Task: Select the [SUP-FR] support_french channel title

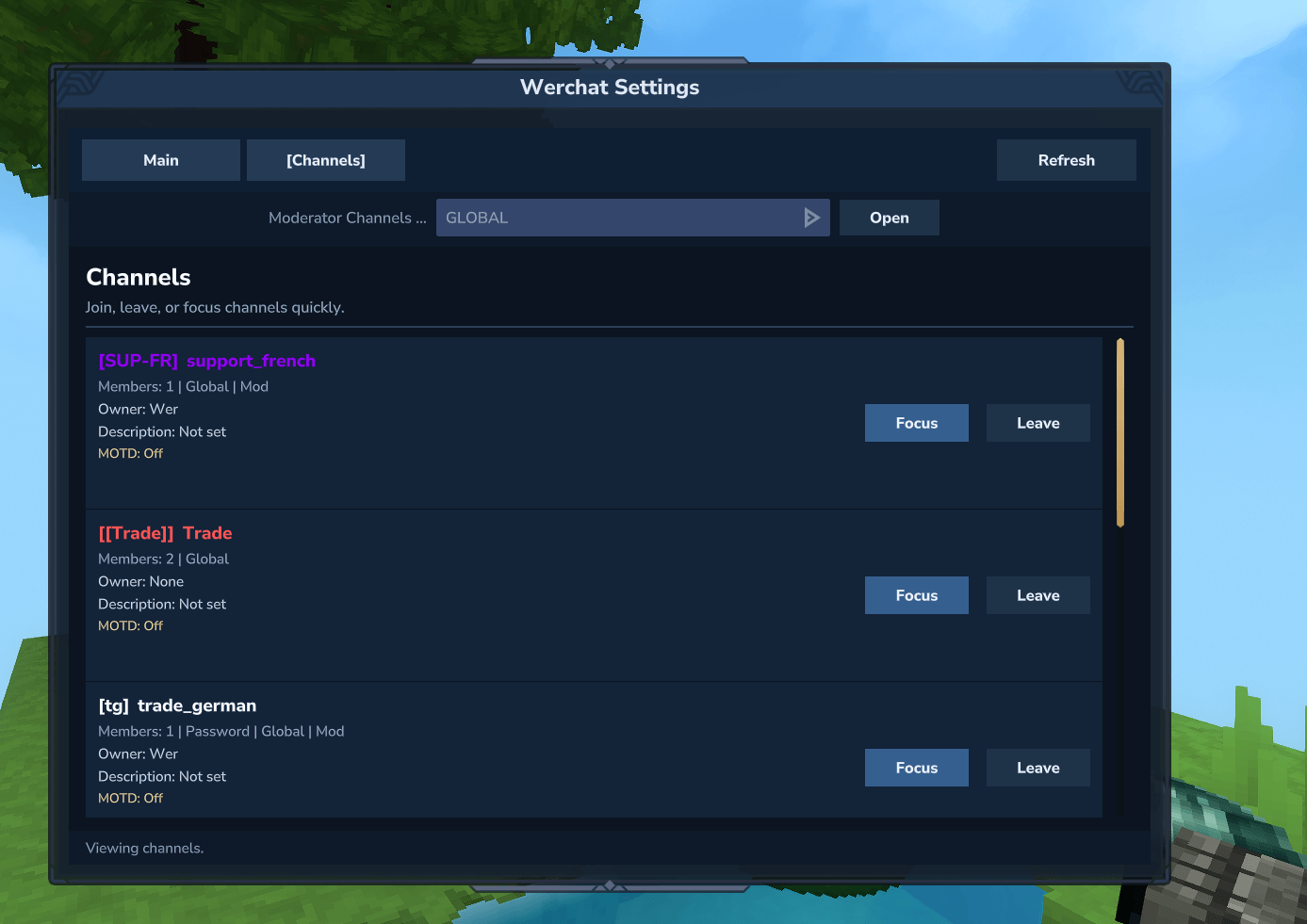Action: 207,361
